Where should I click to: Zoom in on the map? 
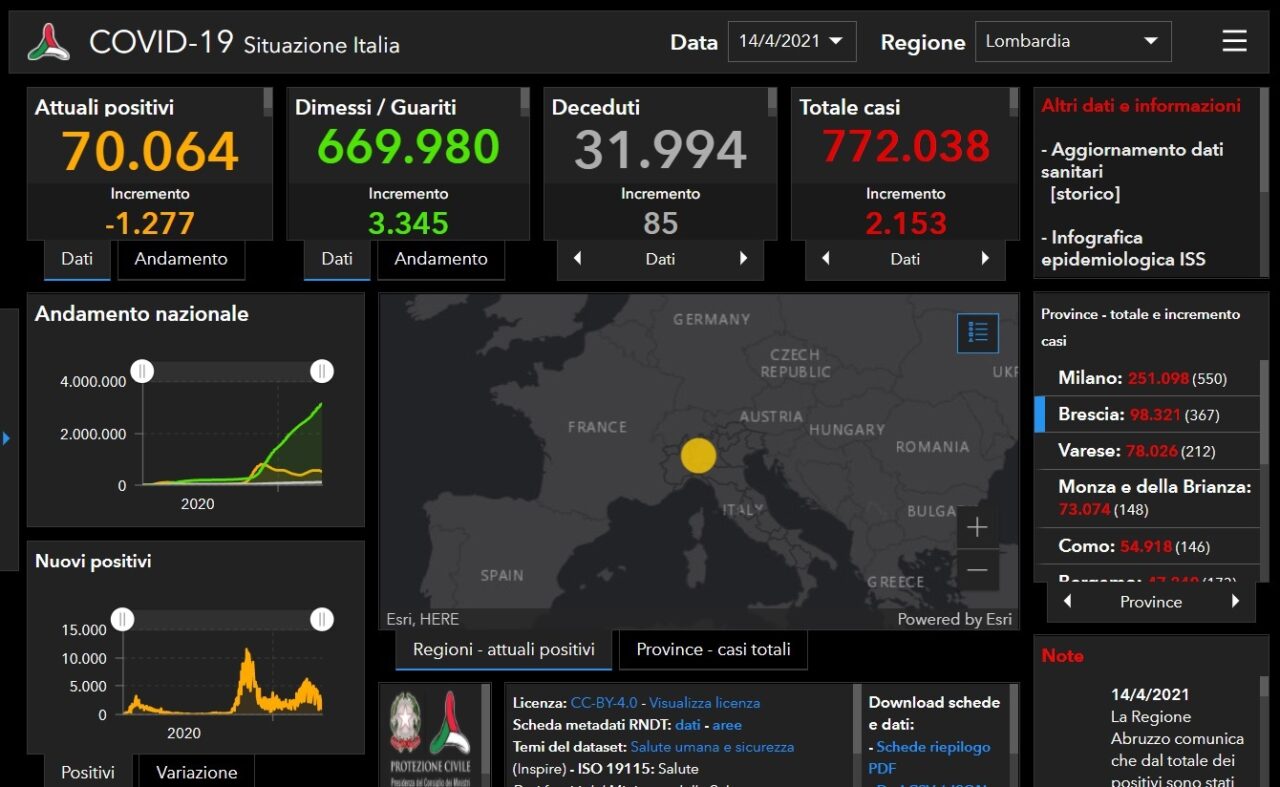(977, 527)
